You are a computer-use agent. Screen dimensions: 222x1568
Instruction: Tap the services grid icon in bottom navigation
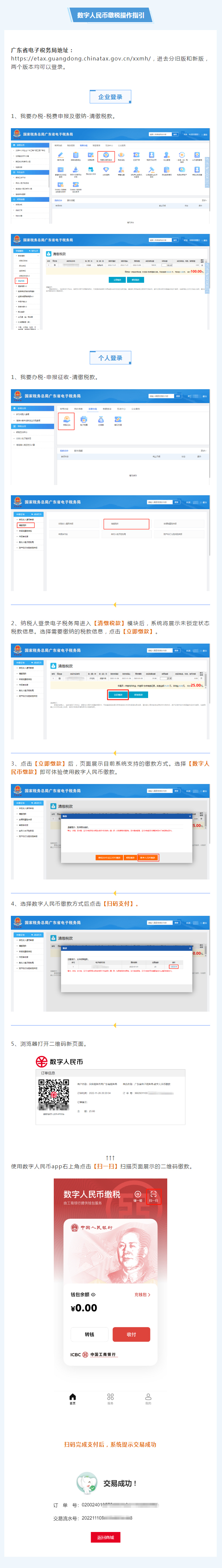110,1398
